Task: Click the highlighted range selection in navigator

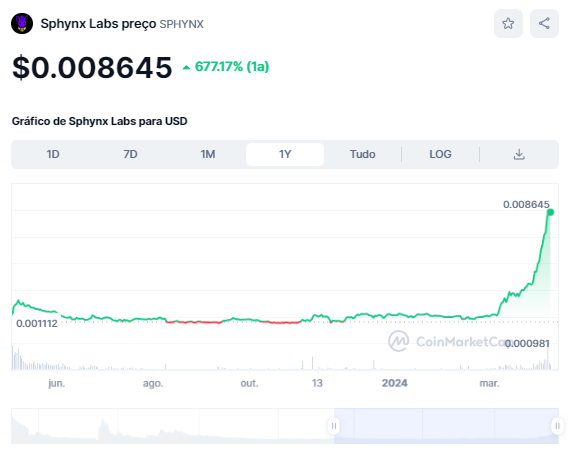Action: (446, 426)
